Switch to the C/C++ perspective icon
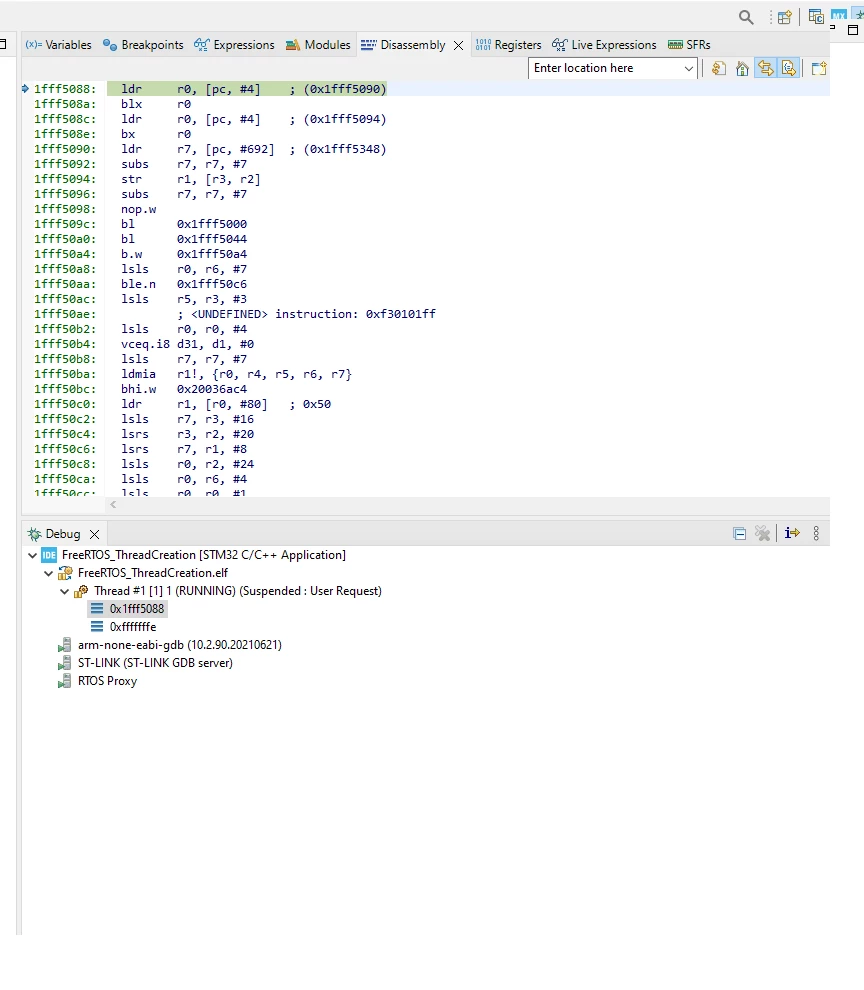 click(816, 16)
